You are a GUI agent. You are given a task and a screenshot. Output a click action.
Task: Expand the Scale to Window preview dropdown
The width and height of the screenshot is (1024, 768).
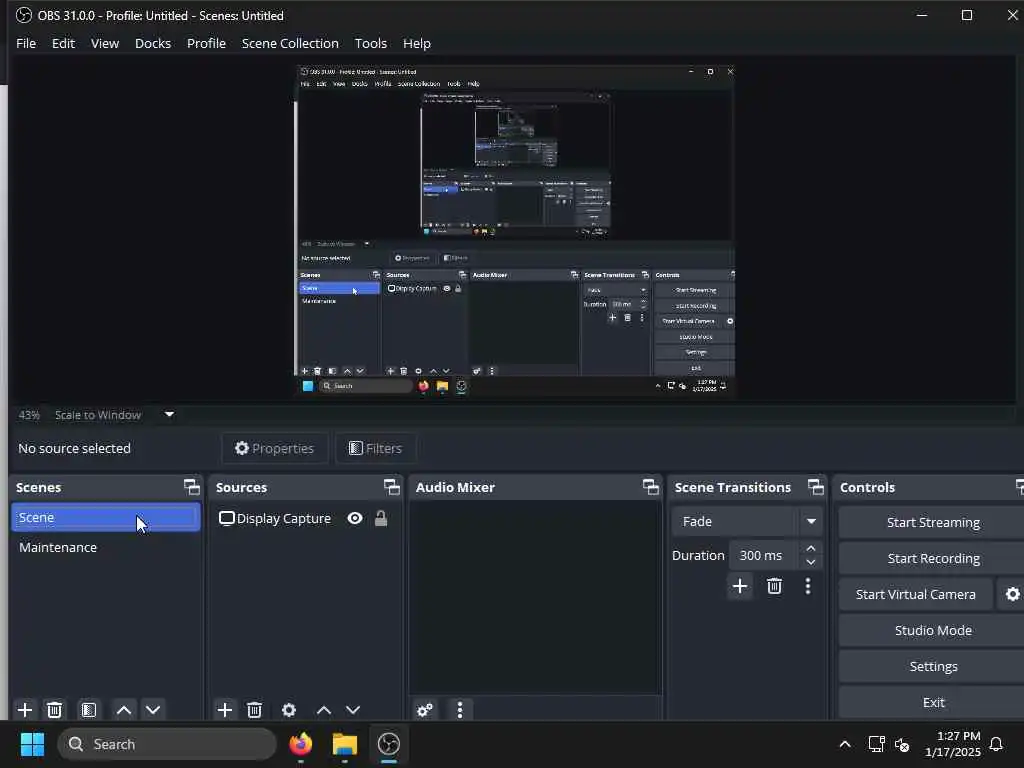(x=169, y=414)
